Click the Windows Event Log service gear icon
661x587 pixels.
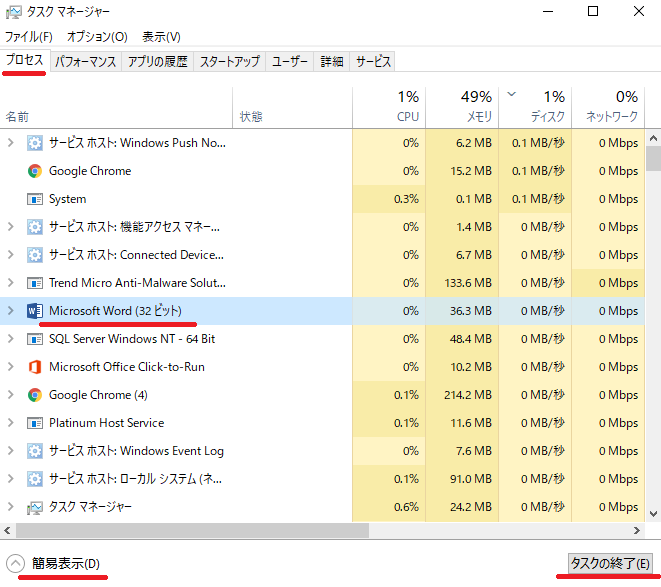[35, 451]
